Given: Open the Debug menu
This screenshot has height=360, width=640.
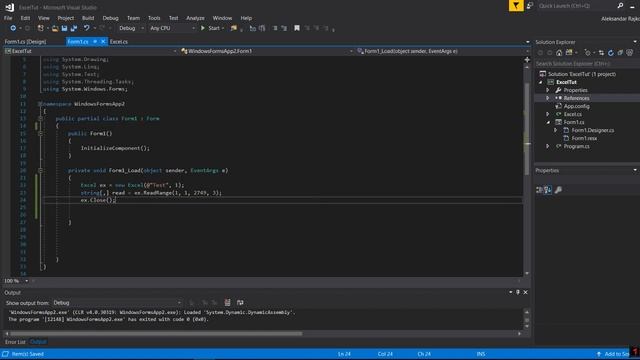Looking at the screenshot, I should point(110,18).
